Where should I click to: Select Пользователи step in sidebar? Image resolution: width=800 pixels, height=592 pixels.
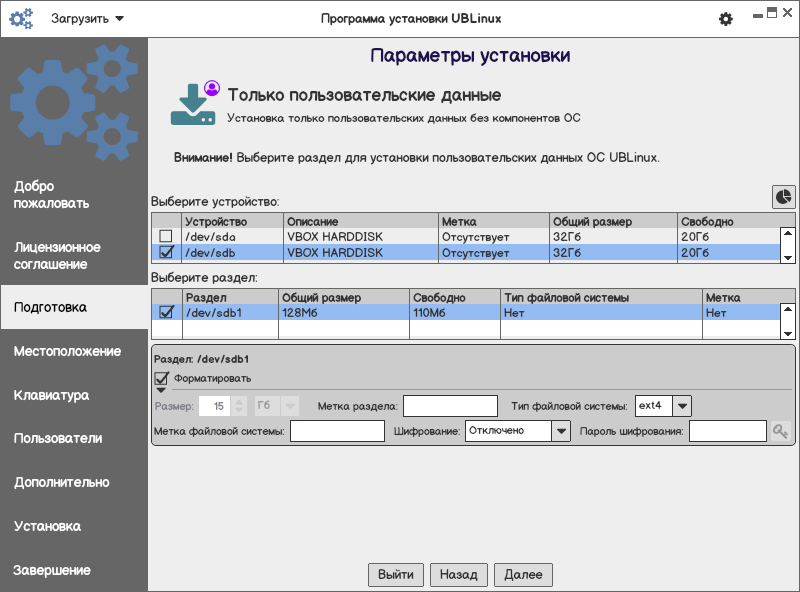point(58,438)
